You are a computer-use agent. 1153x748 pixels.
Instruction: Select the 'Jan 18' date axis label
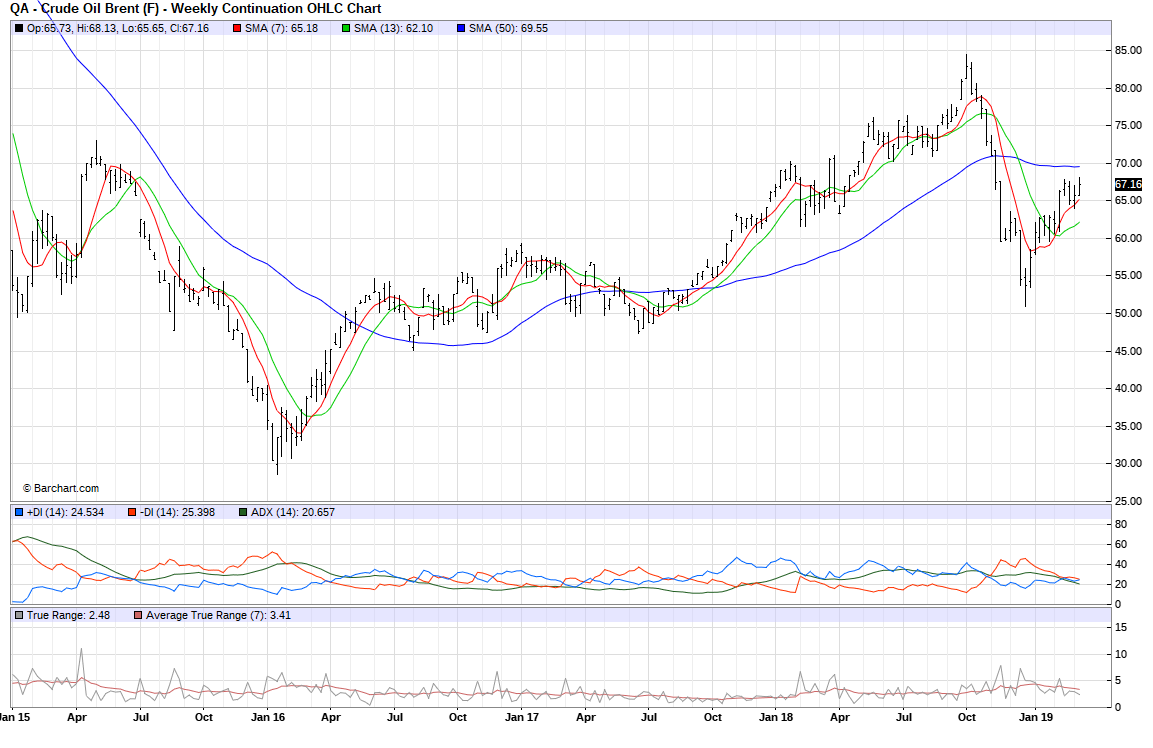coord(777,717)
